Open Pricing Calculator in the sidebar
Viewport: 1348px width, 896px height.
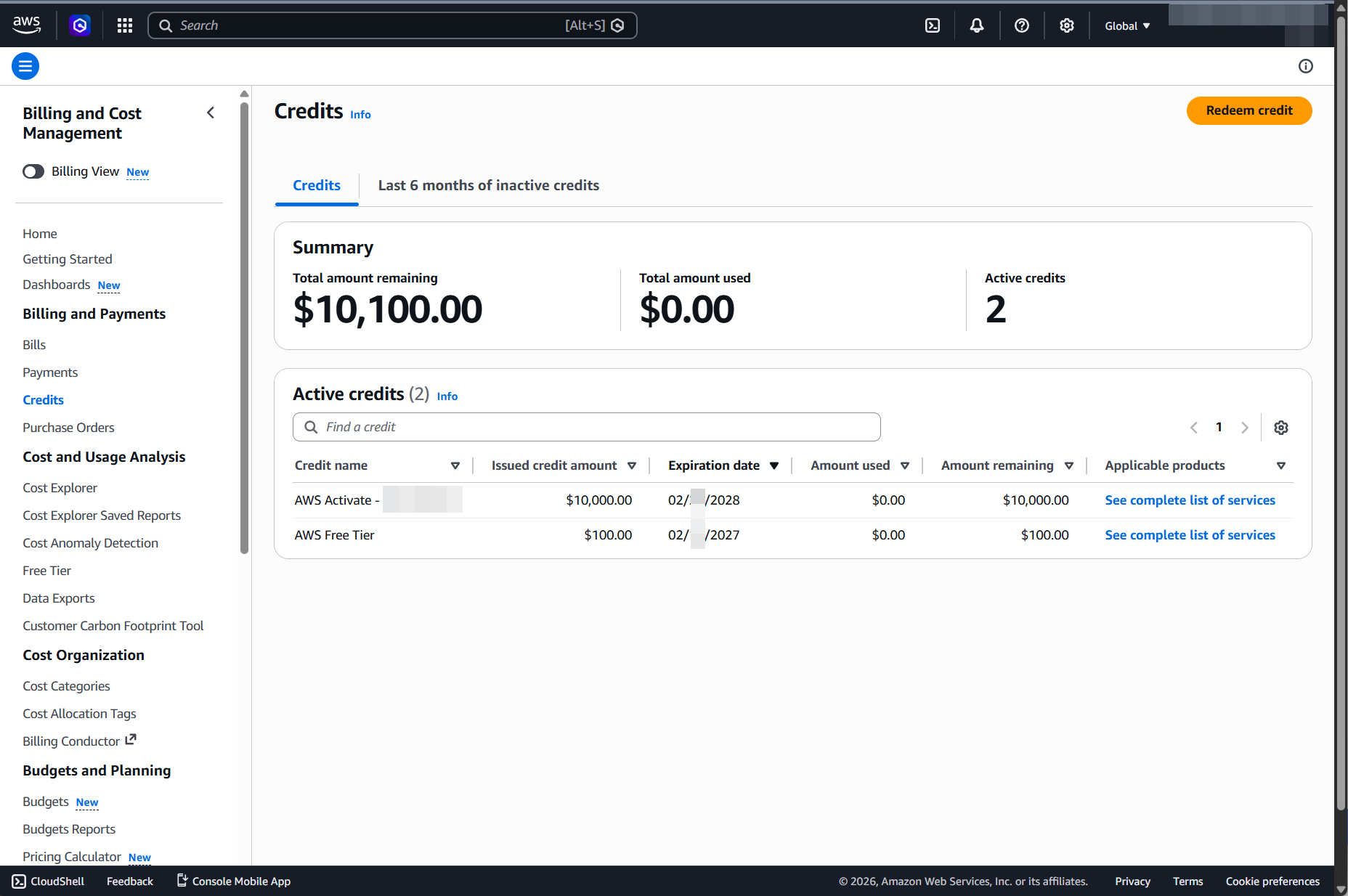pos(72,857)
